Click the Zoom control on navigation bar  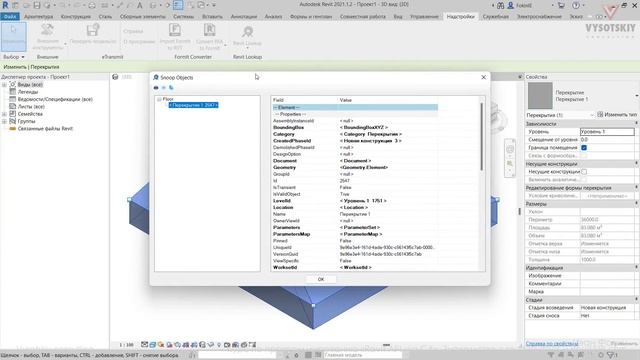[510, 164]
